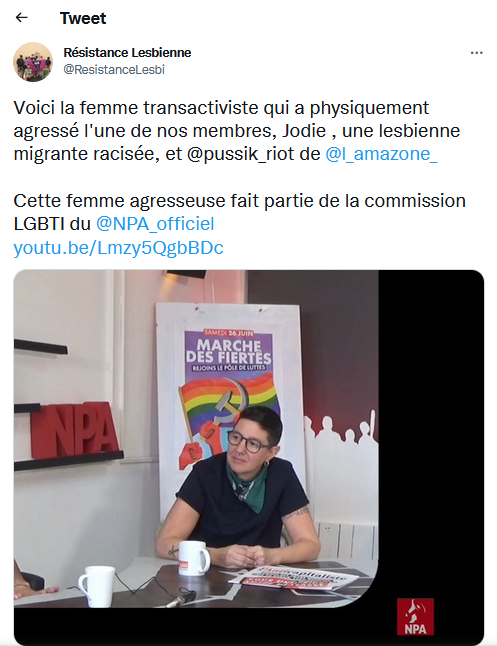Open the three-dot tweet options menu
The image size is (497, 646).
click(476, 53)
